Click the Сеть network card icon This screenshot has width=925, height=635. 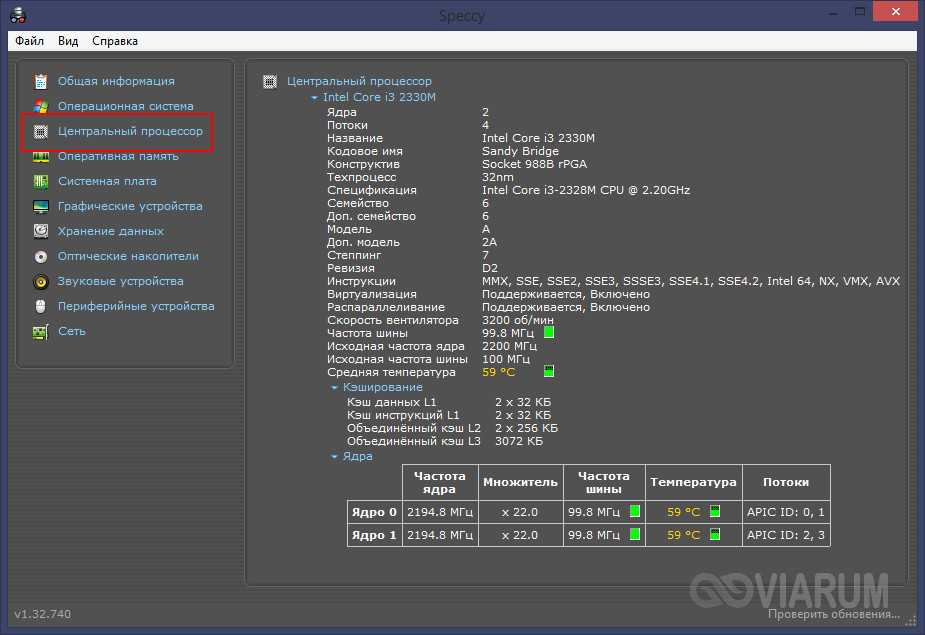[41, 331]
